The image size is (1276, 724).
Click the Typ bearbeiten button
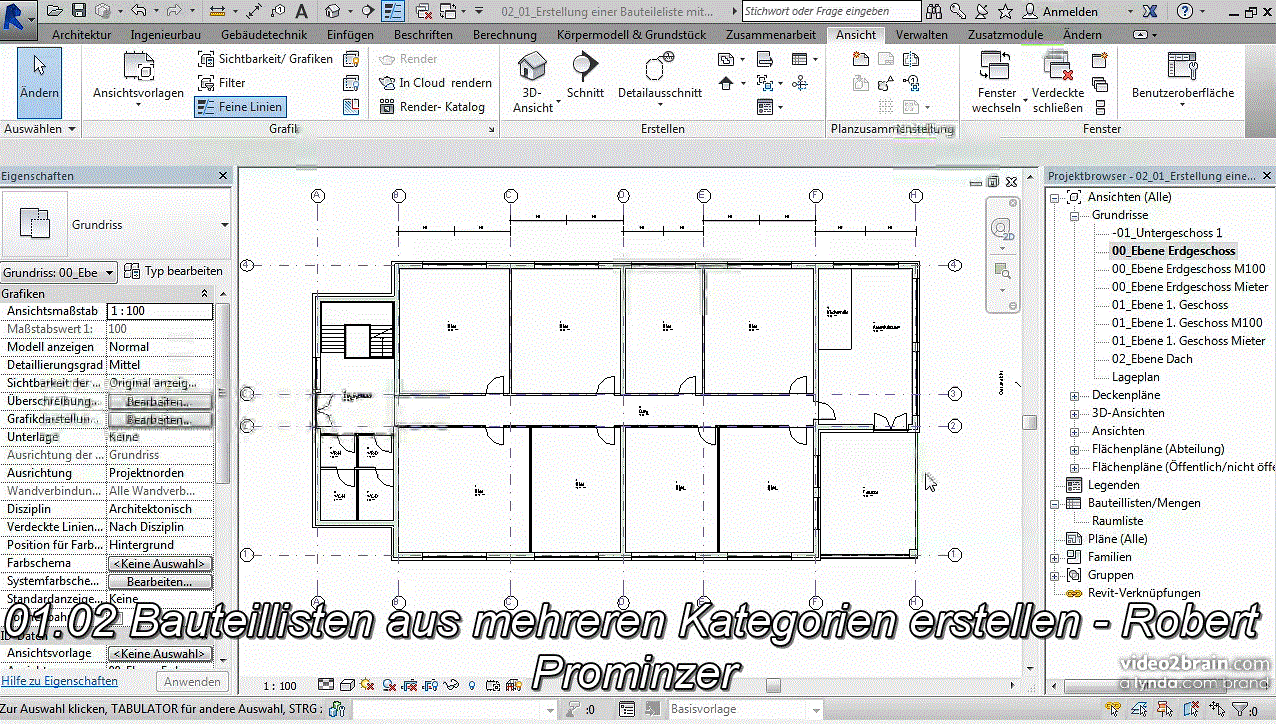click(174, 272)
